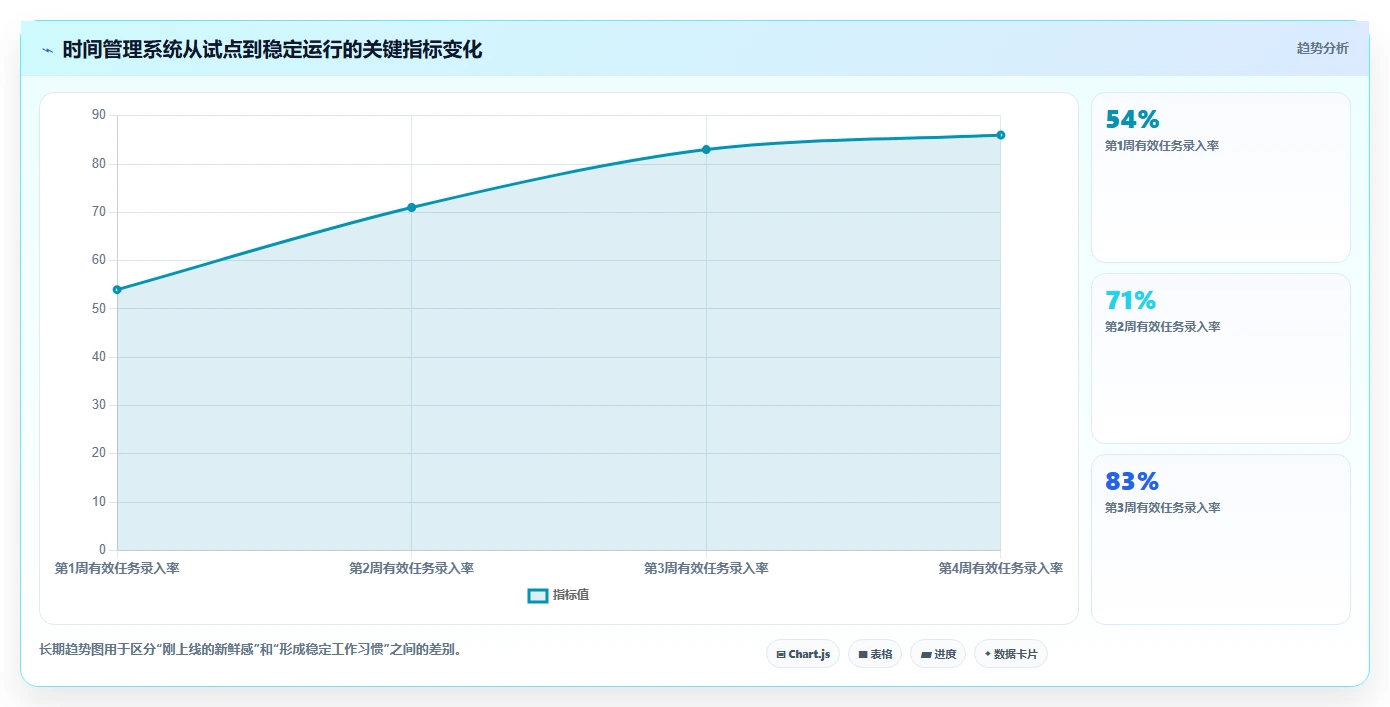Click the 表格 chip's table icon
Image resolution: width=1390 pixels, height=707 pixels.
pos(863,655)
